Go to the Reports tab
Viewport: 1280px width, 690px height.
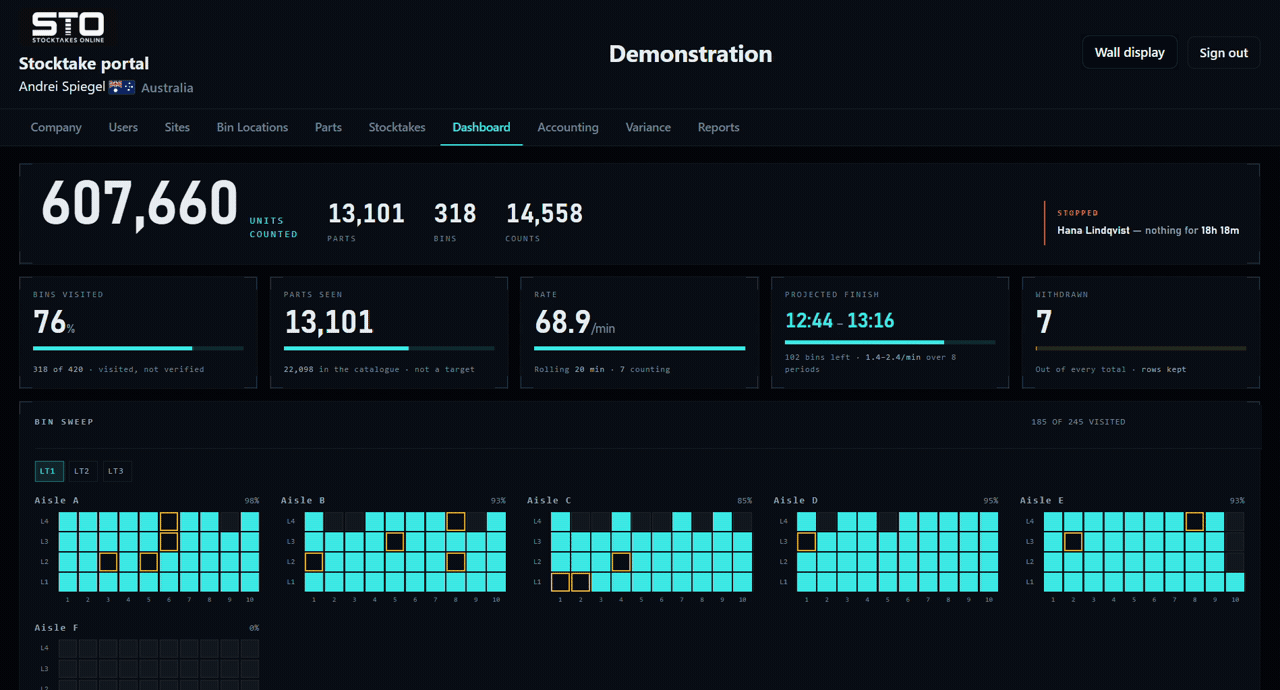pyautogui.click(x=719, y=127)
